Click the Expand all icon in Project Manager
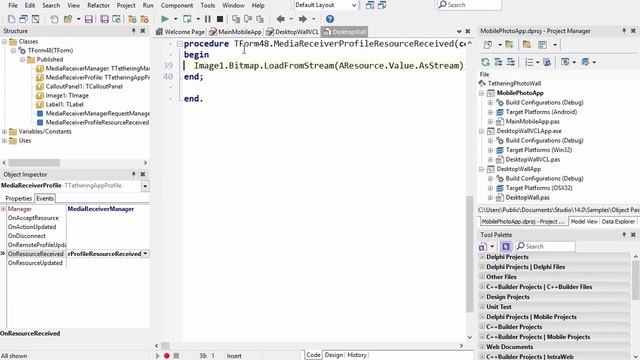 [x=498, y=62]
